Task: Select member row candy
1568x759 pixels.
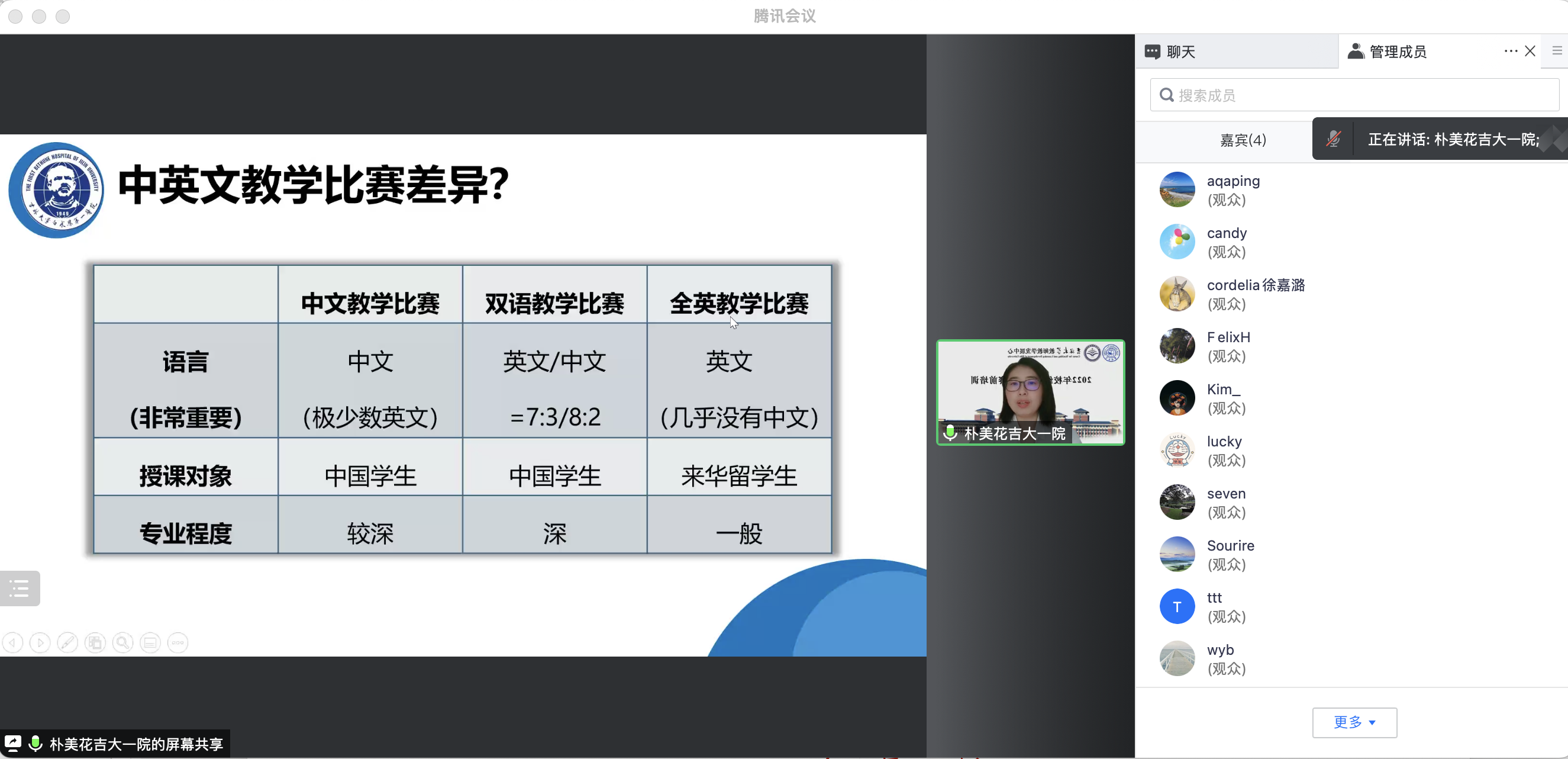Action: point(1351,242)
